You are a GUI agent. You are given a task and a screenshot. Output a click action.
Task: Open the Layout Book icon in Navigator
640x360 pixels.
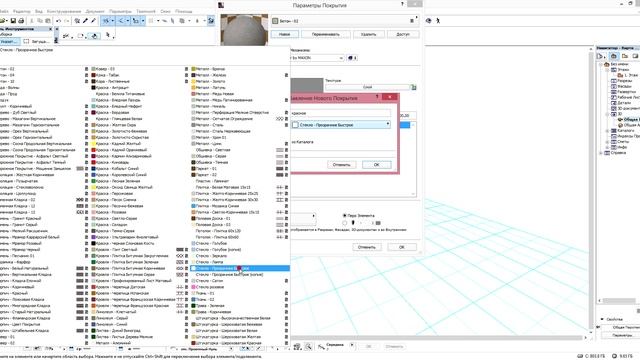(635, 56)
